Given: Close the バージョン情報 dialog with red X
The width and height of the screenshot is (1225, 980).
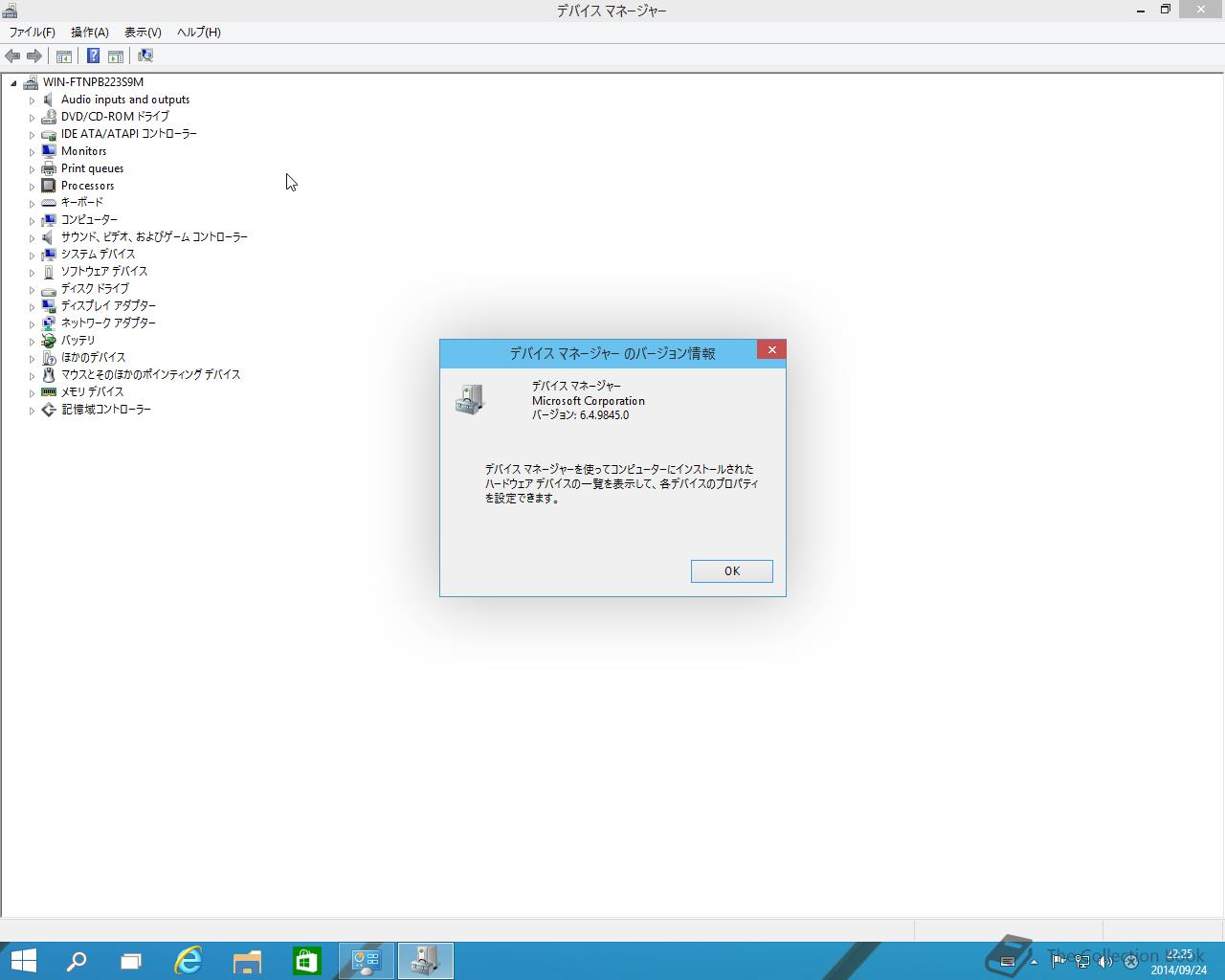Looking at the screenshot, I should (771, 350).
